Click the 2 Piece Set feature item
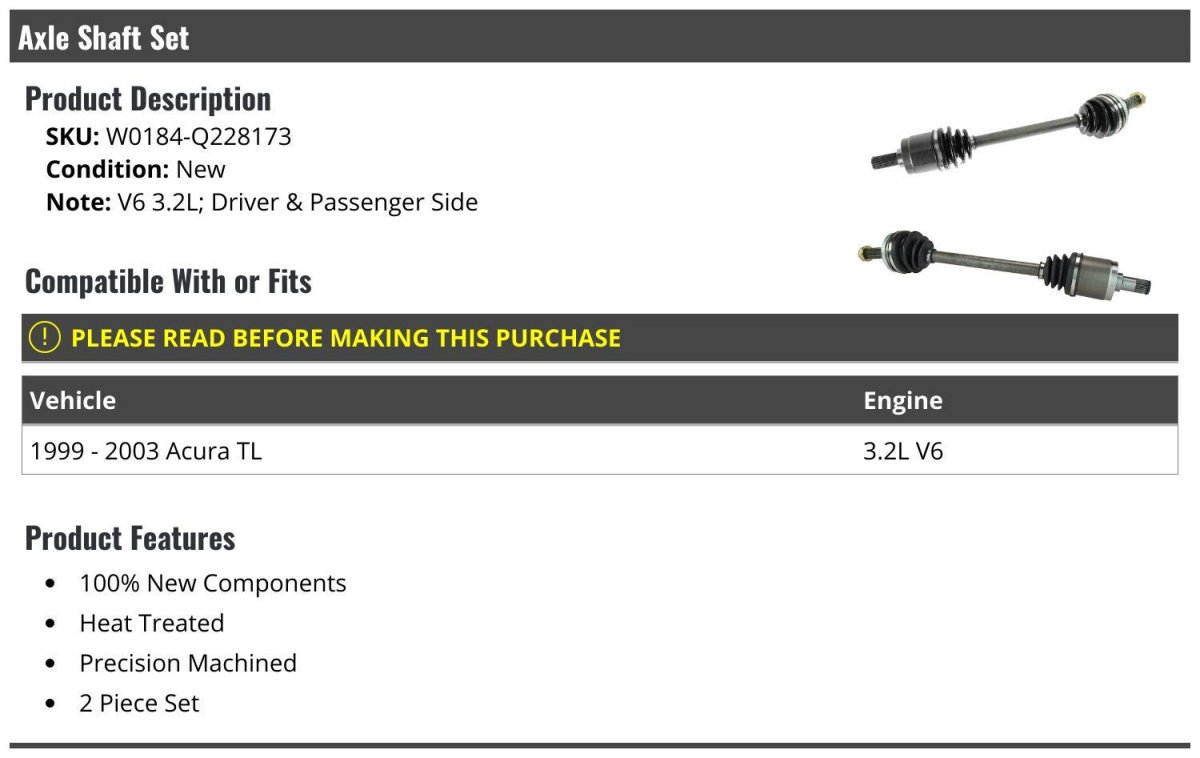This screenshot has height=758, width=1200. coord(139,703)
